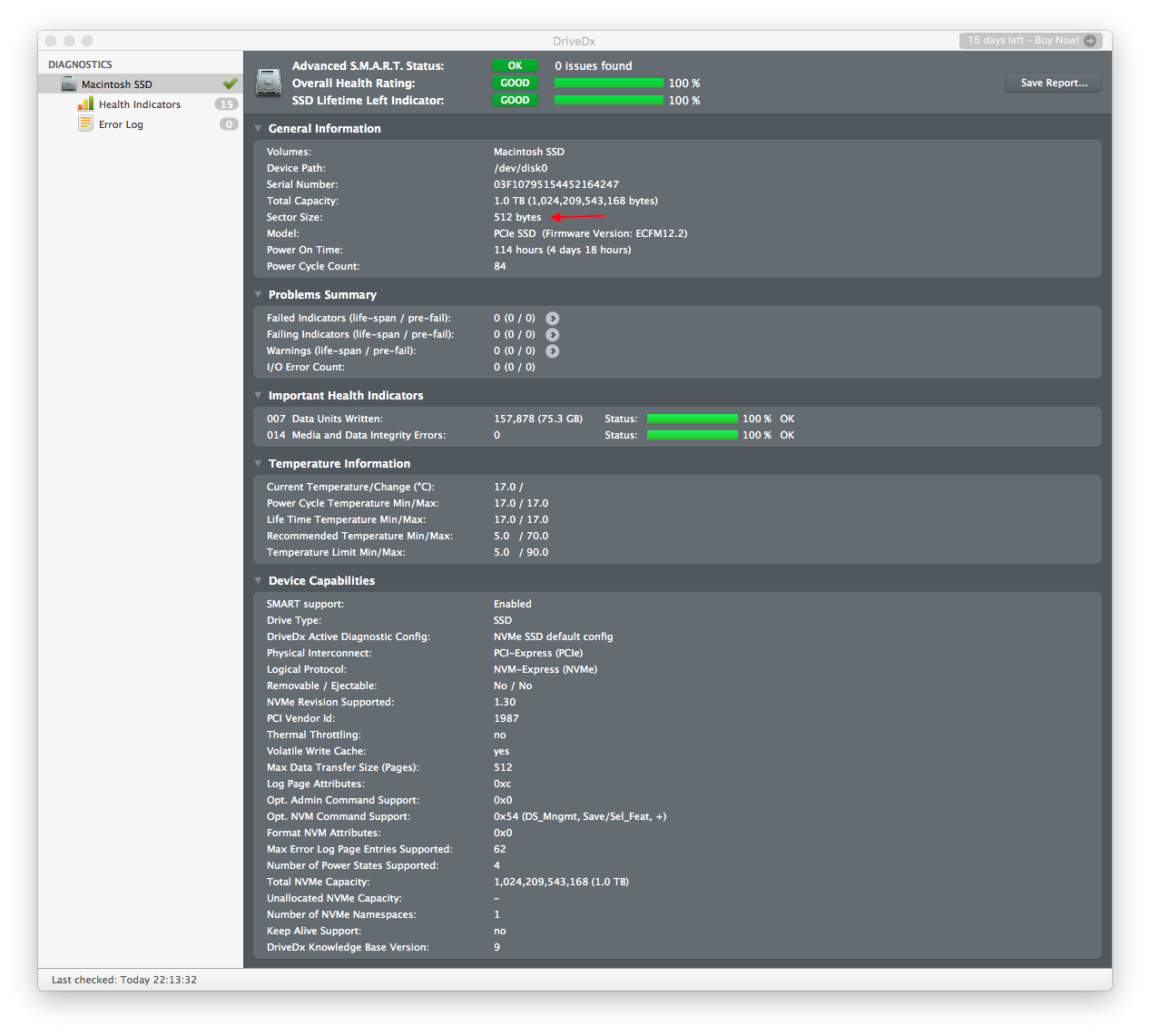Select Macintosh SSD drive icon in sidebar

click(69, 84)
